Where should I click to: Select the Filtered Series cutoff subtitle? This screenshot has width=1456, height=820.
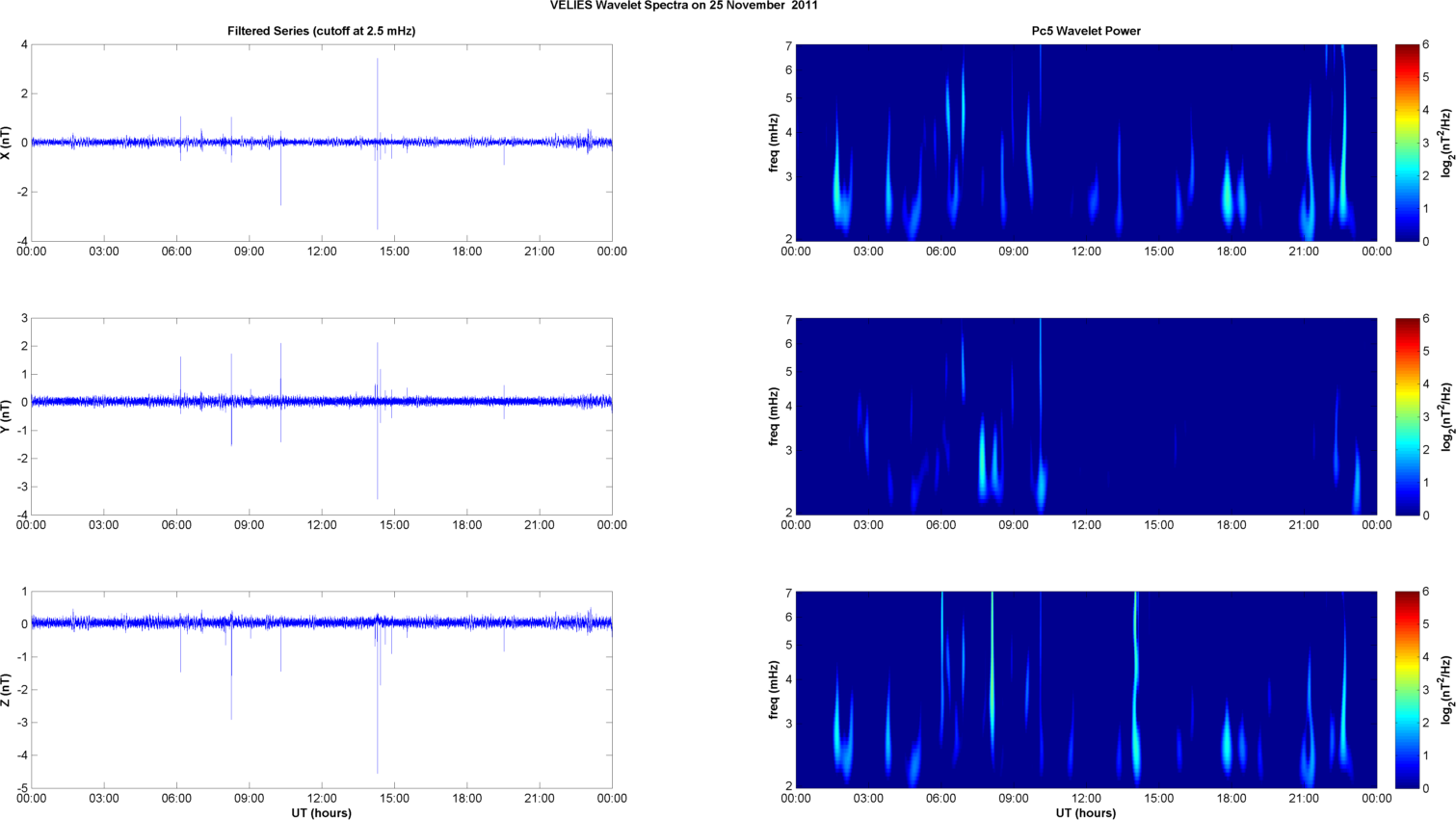[321, 31]
